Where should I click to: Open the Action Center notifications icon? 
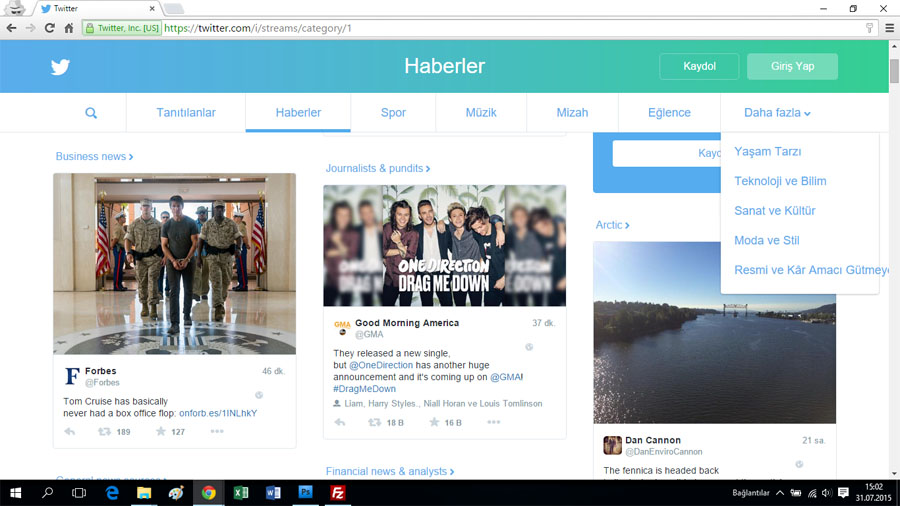(843, 493)
